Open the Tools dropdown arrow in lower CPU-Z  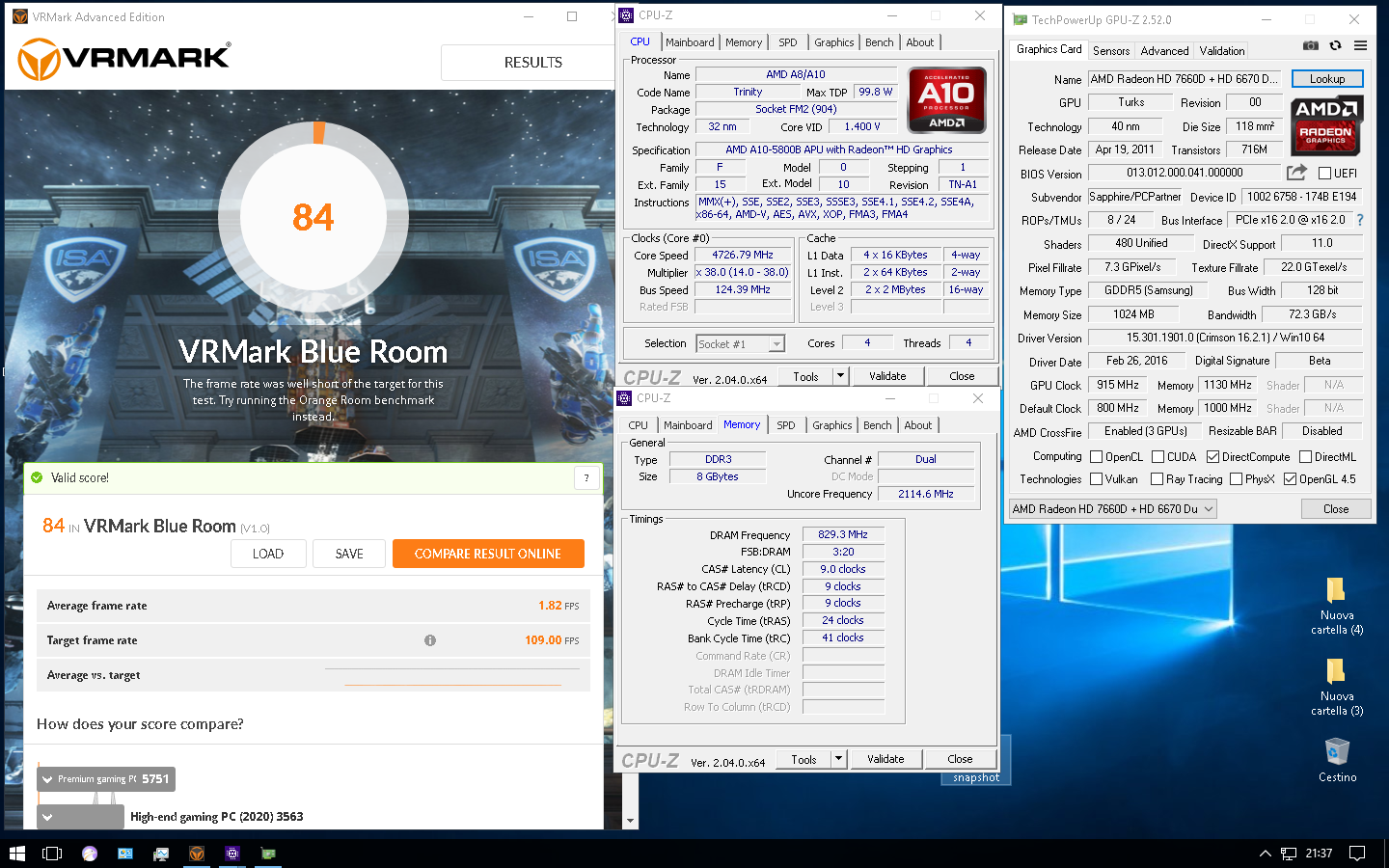pyautogui.click(x=838, y=759)
